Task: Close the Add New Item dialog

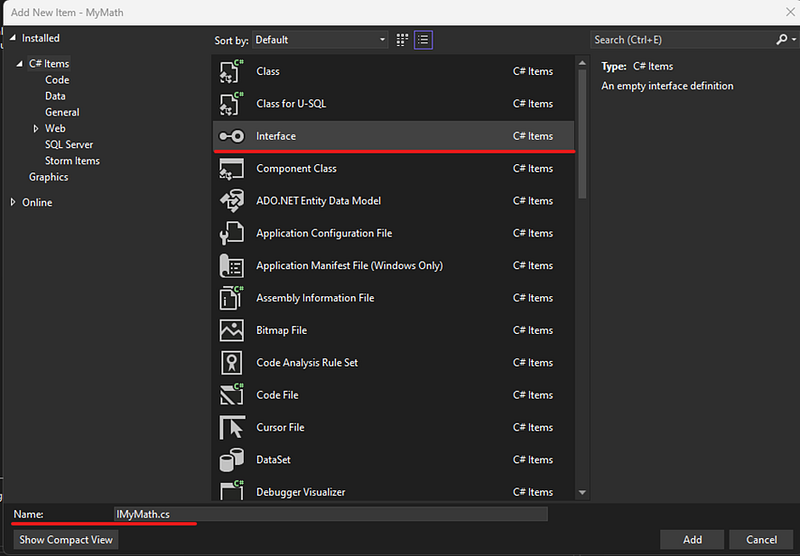Action: (790, 12)
